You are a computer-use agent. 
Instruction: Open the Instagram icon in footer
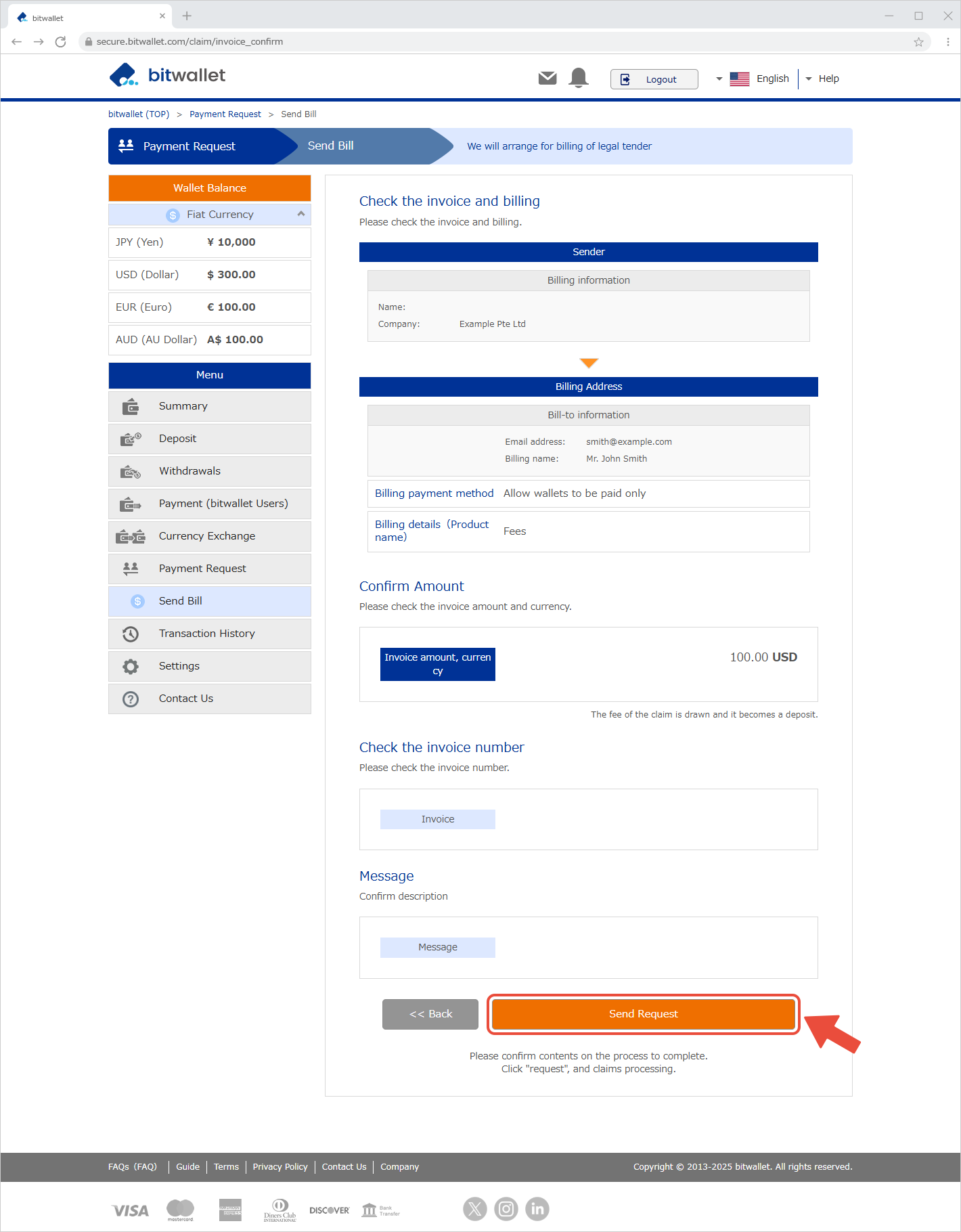(506, 1209)
